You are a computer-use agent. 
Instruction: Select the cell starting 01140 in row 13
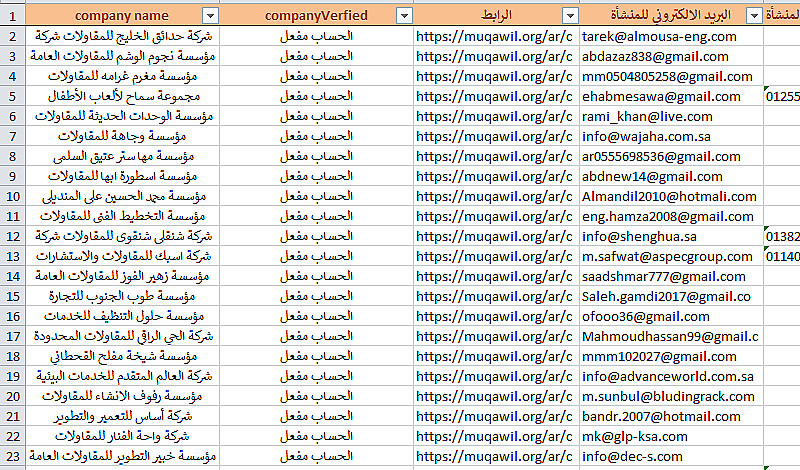782,256
